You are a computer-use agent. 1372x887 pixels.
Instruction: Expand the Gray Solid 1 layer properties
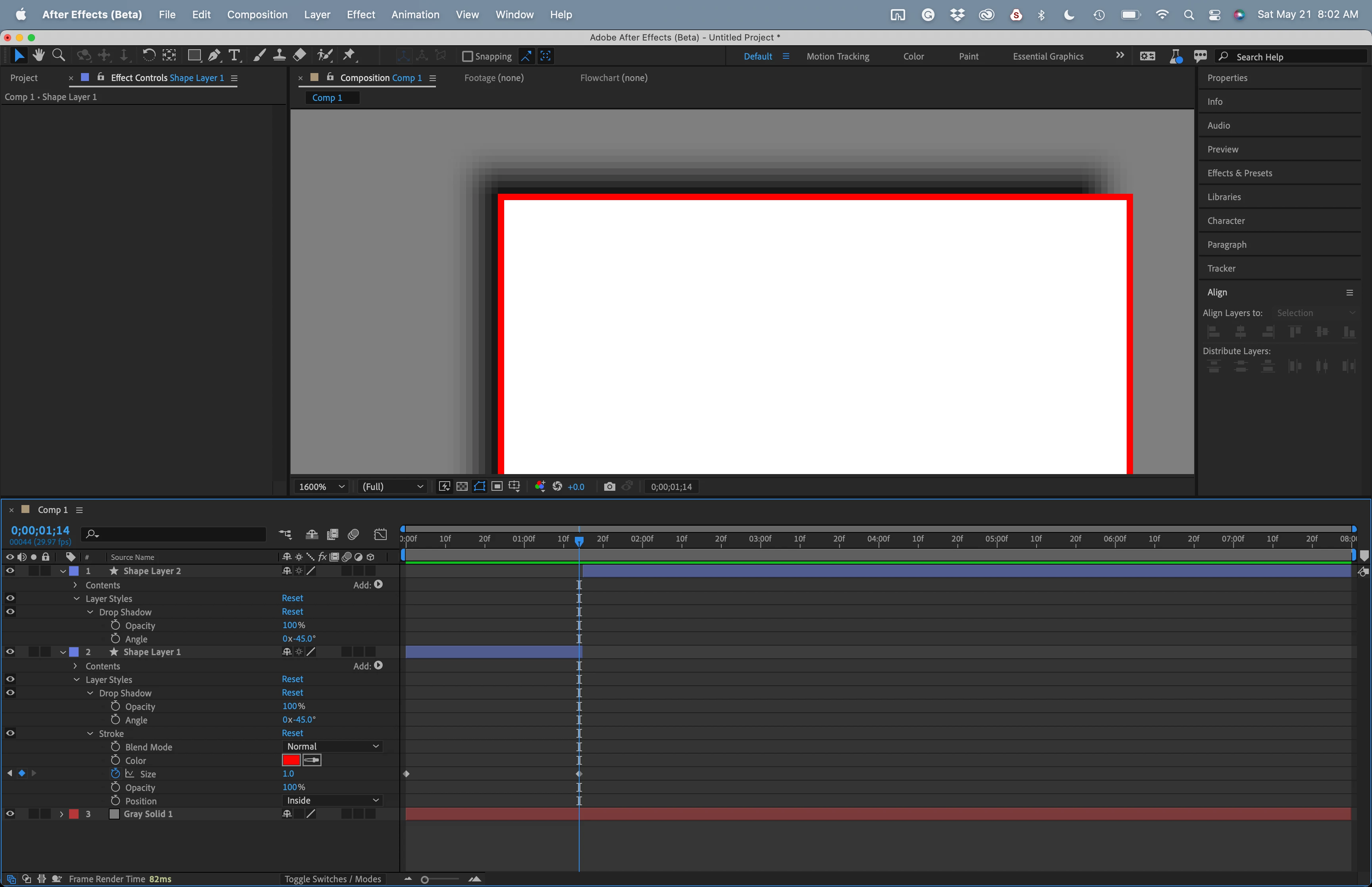62,814
